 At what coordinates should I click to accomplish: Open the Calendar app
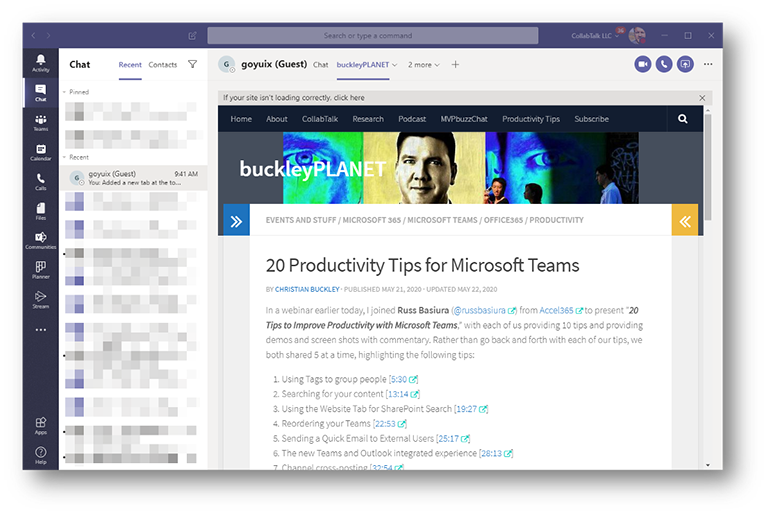coord(41,152)
